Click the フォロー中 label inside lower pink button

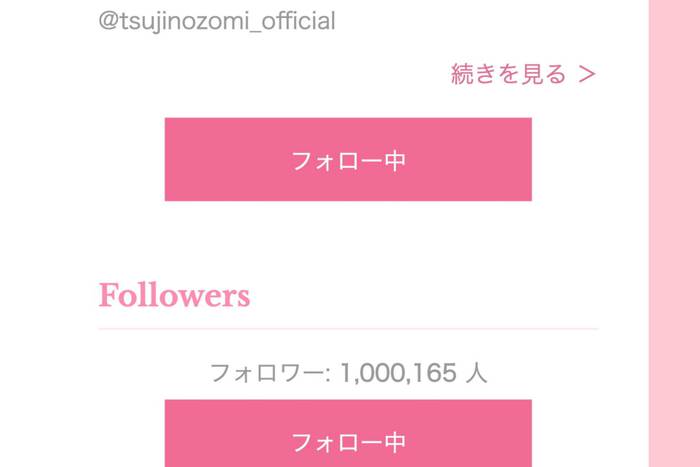tap(348, 442)
